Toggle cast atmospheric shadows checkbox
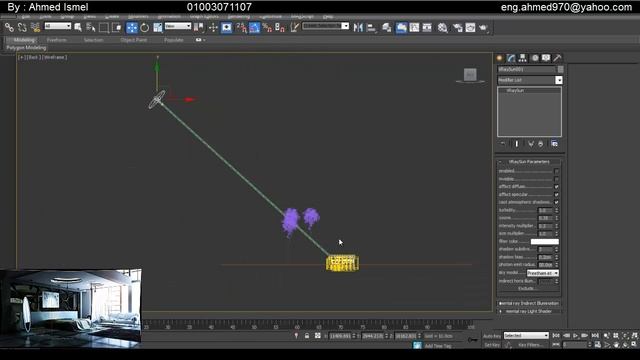This screenshot has height=360, width=640. pos(556,202)
